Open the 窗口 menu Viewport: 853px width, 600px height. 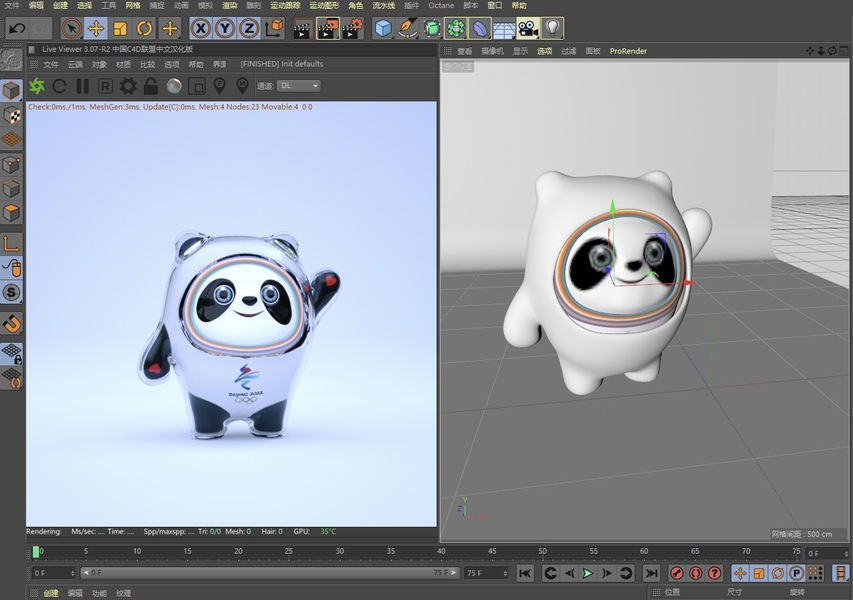495,5
